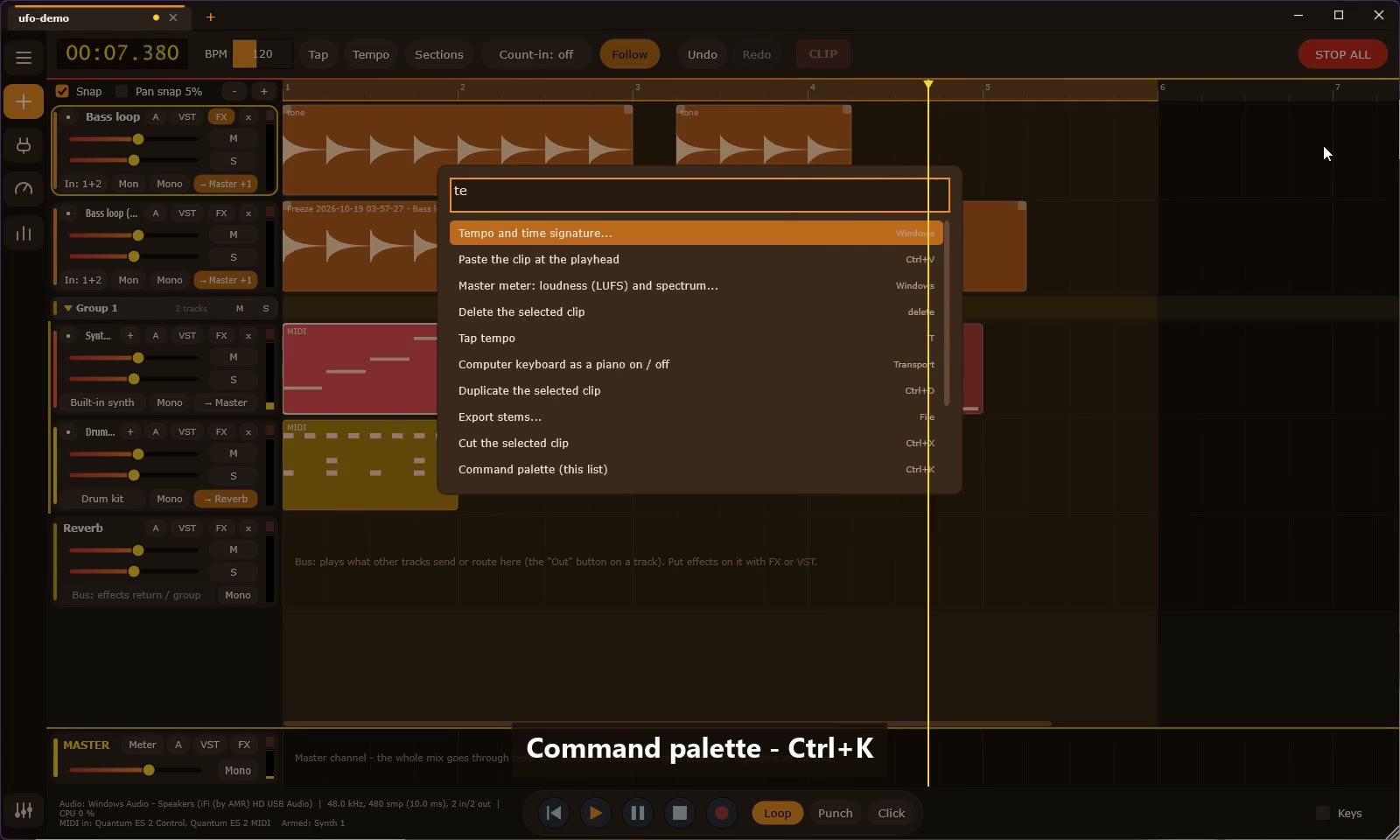Screen dimensions: 1400x840
Task: Change Drum kit instrument selector
Action: [102, 499]
